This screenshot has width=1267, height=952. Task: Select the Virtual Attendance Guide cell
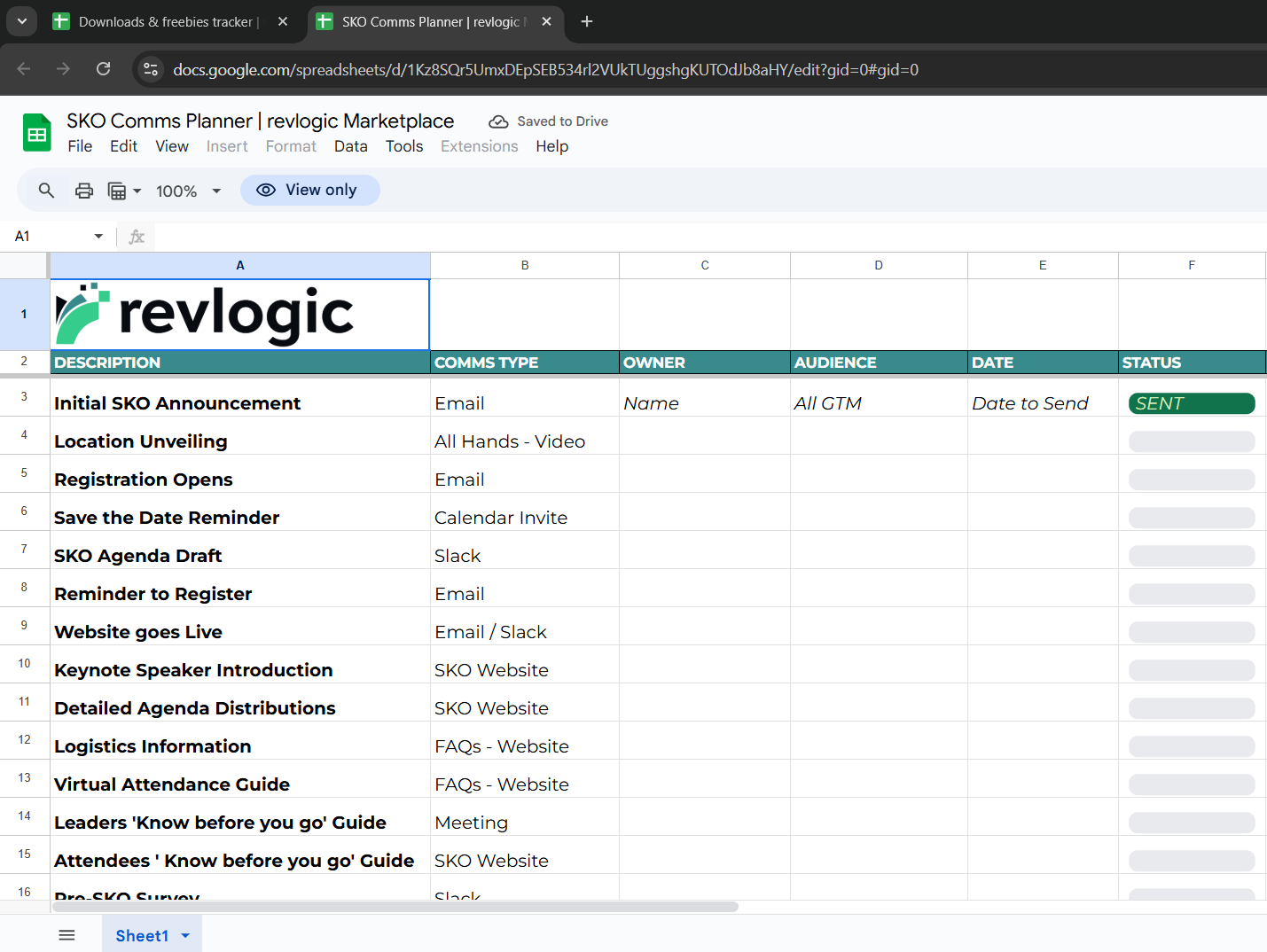(x=240, y=778)
